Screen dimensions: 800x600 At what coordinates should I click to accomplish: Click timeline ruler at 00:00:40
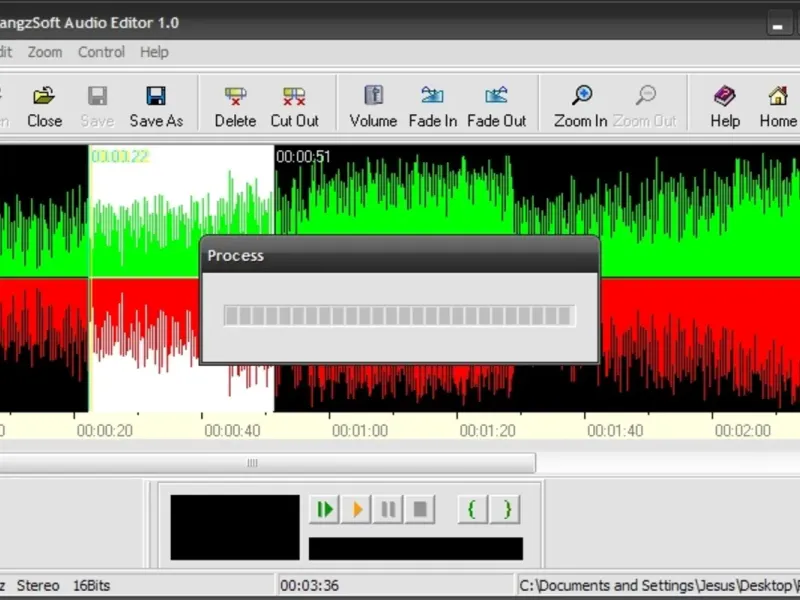pos(232,431)
